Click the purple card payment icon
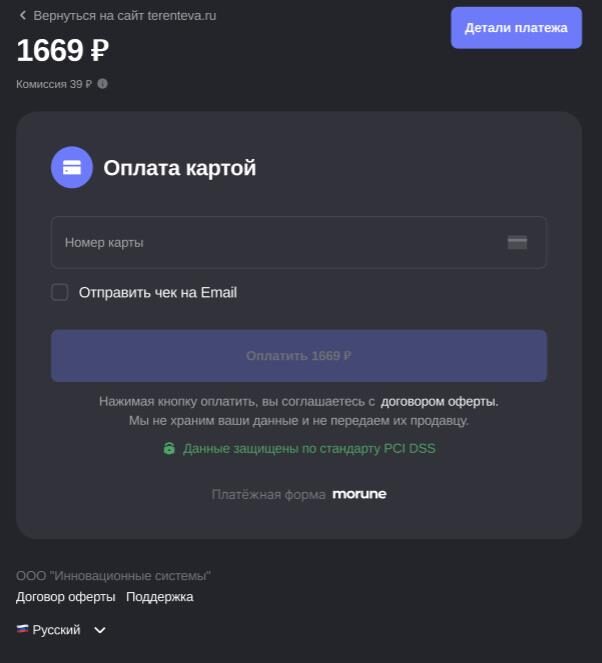The height and width of the screenshot is (663, 602). pyautogui.click(x=72, y=167)
